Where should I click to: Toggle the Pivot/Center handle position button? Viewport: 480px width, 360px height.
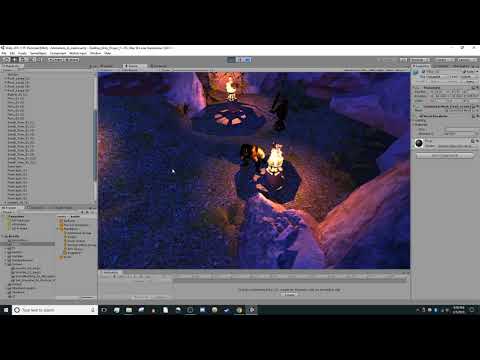(x=56, y=60)
